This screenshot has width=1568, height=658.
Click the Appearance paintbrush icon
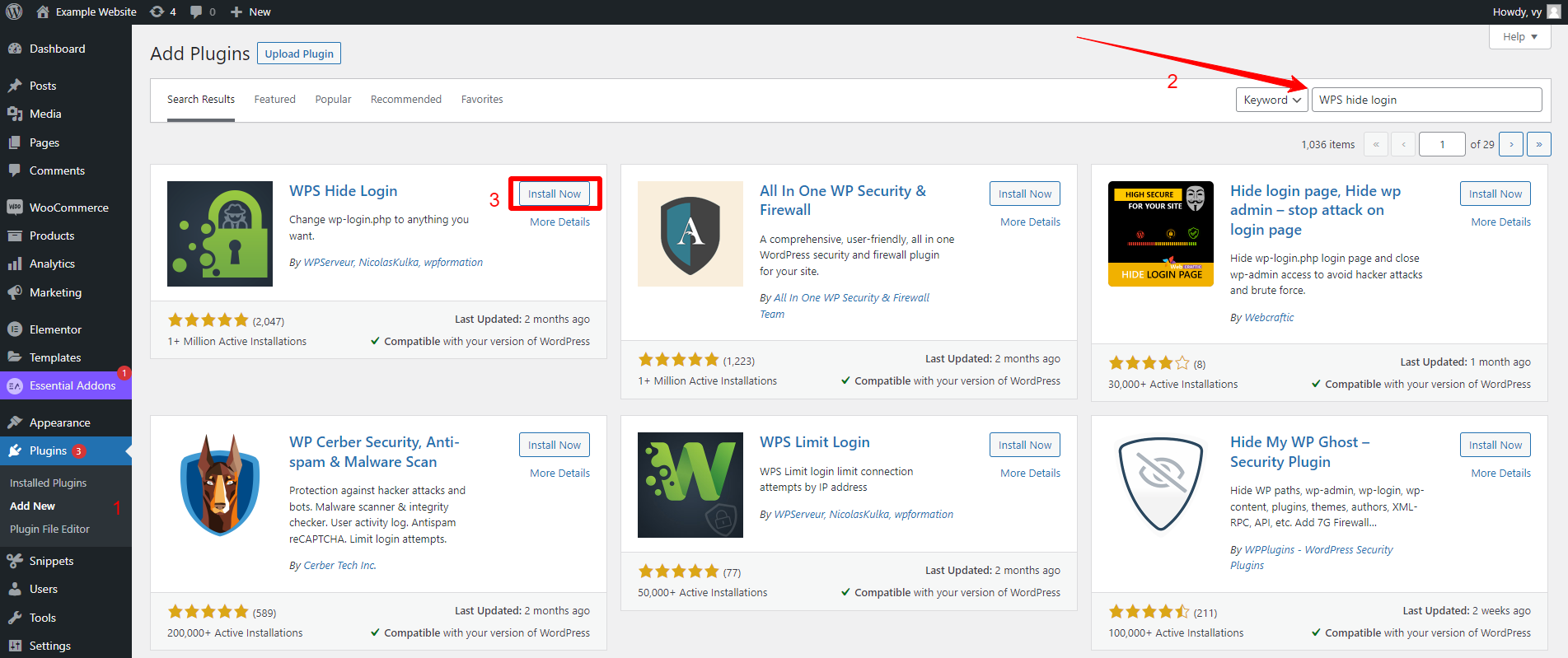coord(15,422)
